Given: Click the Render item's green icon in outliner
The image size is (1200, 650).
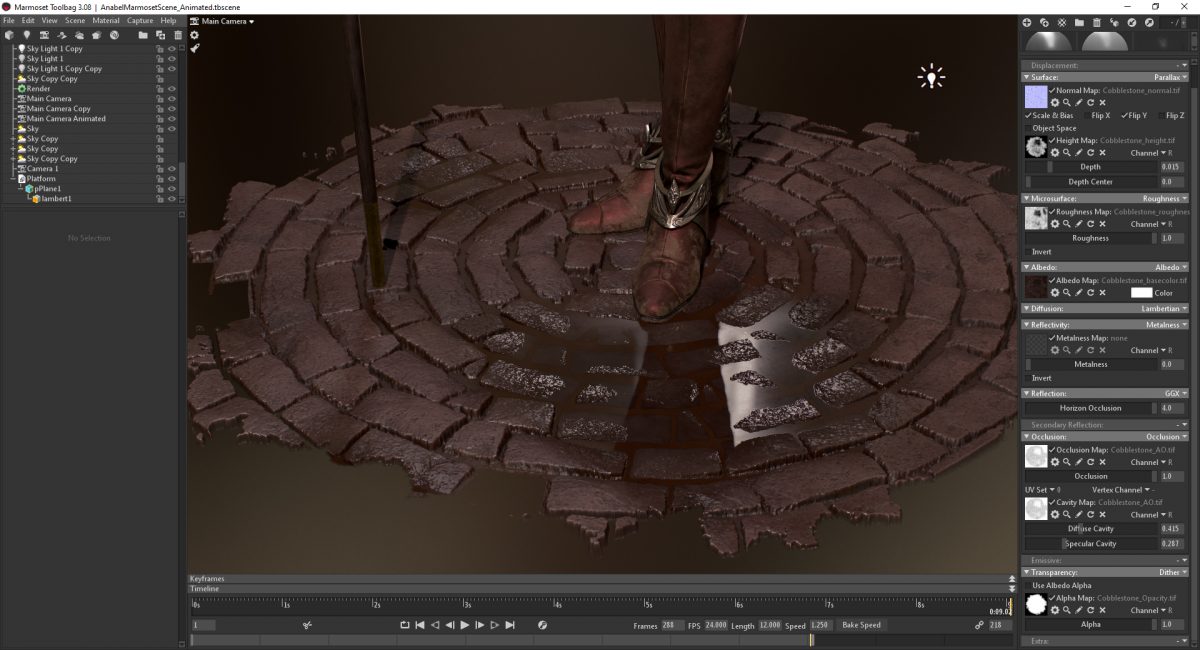Looking at the screenshot, I should [22, 88].
